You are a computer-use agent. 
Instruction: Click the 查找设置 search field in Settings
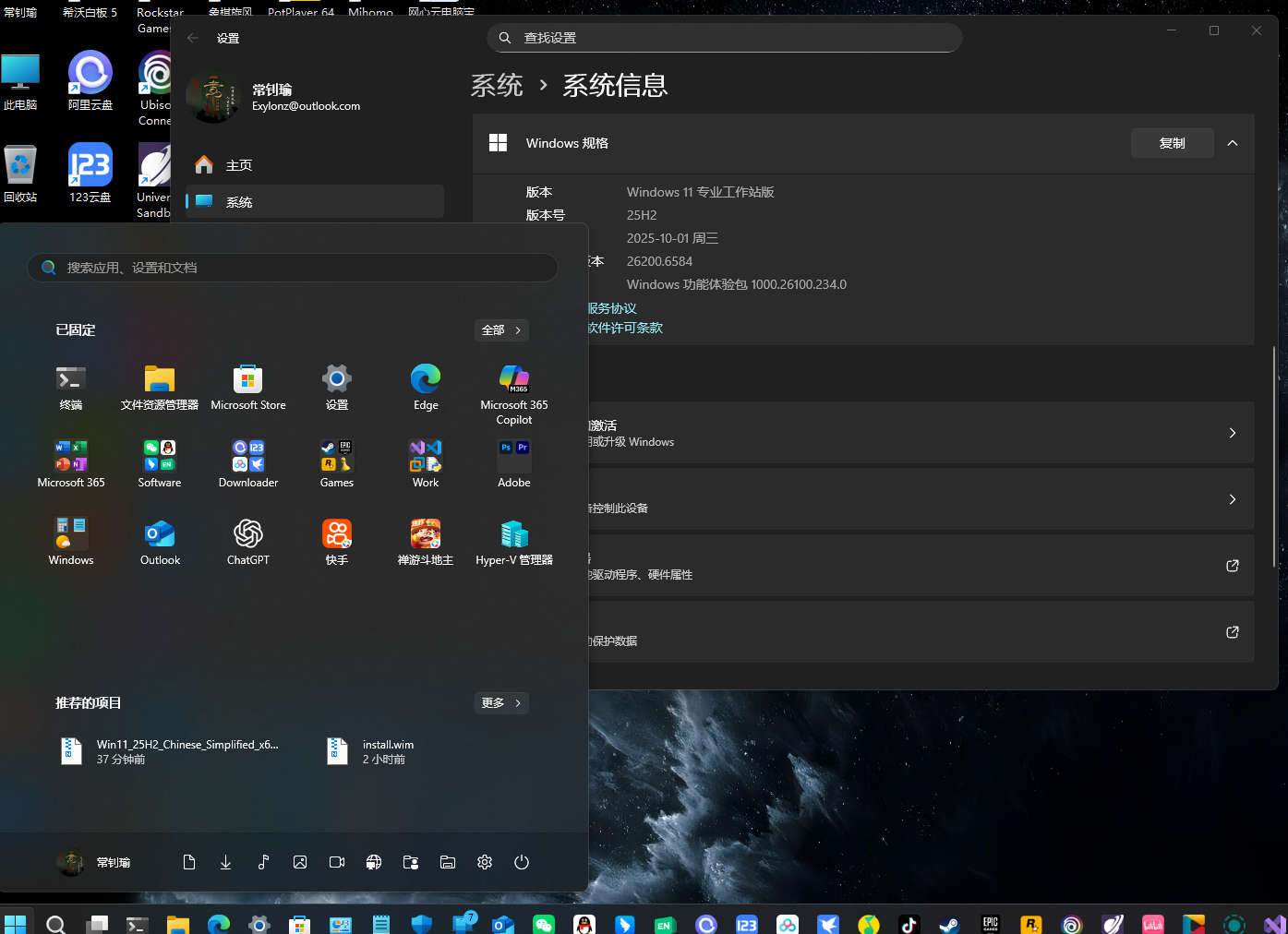[x=725, y=38]
